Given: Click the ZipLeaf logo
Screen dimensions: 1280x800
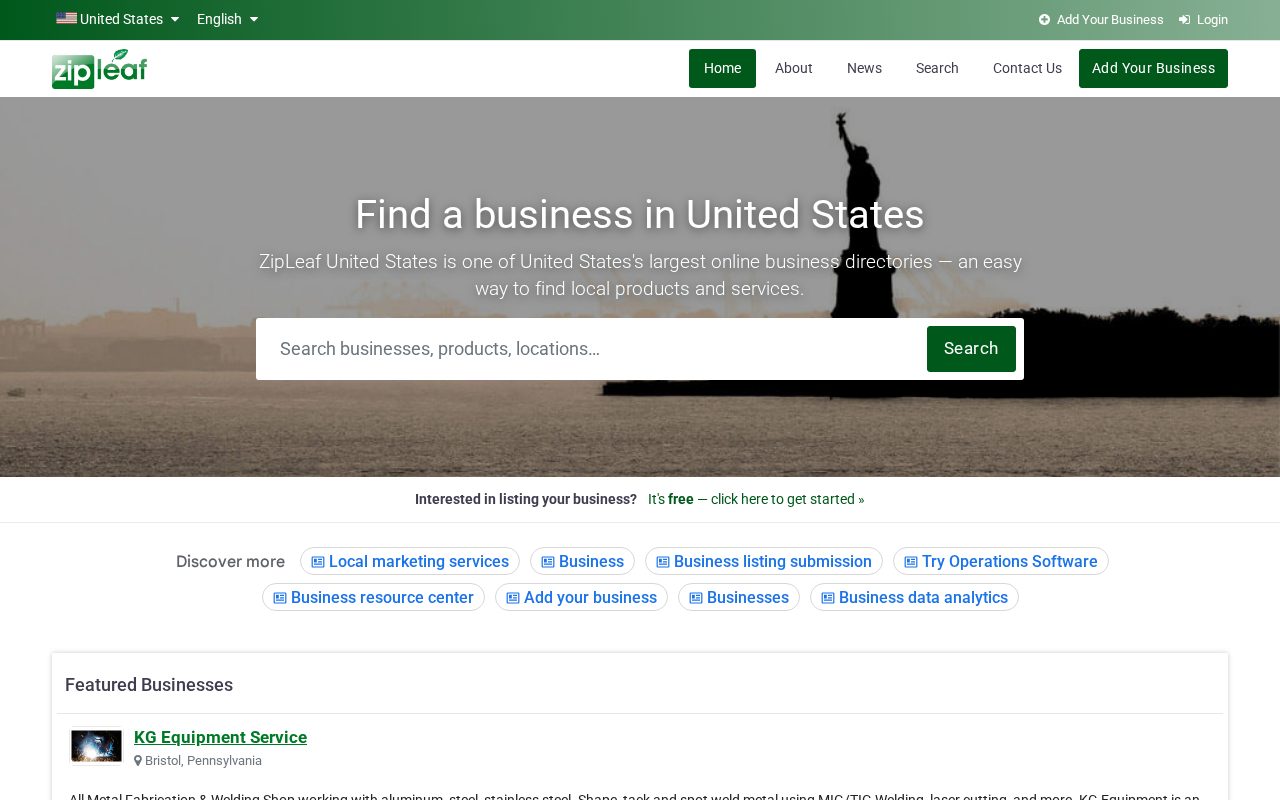Looking at the screenshot, I should [99, 69].
